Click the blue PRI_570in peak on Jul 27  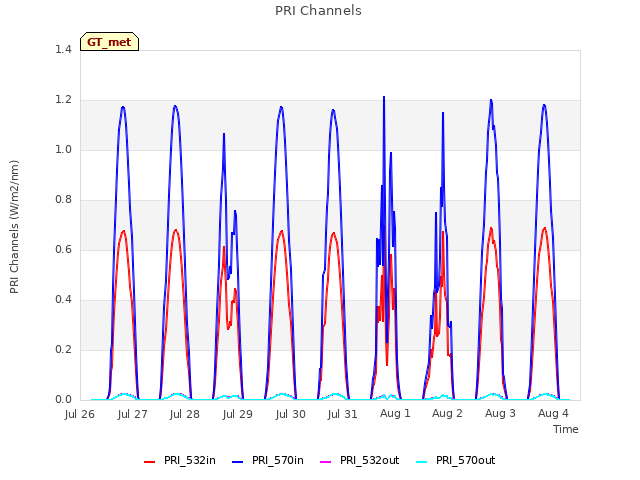coord(123,107)
